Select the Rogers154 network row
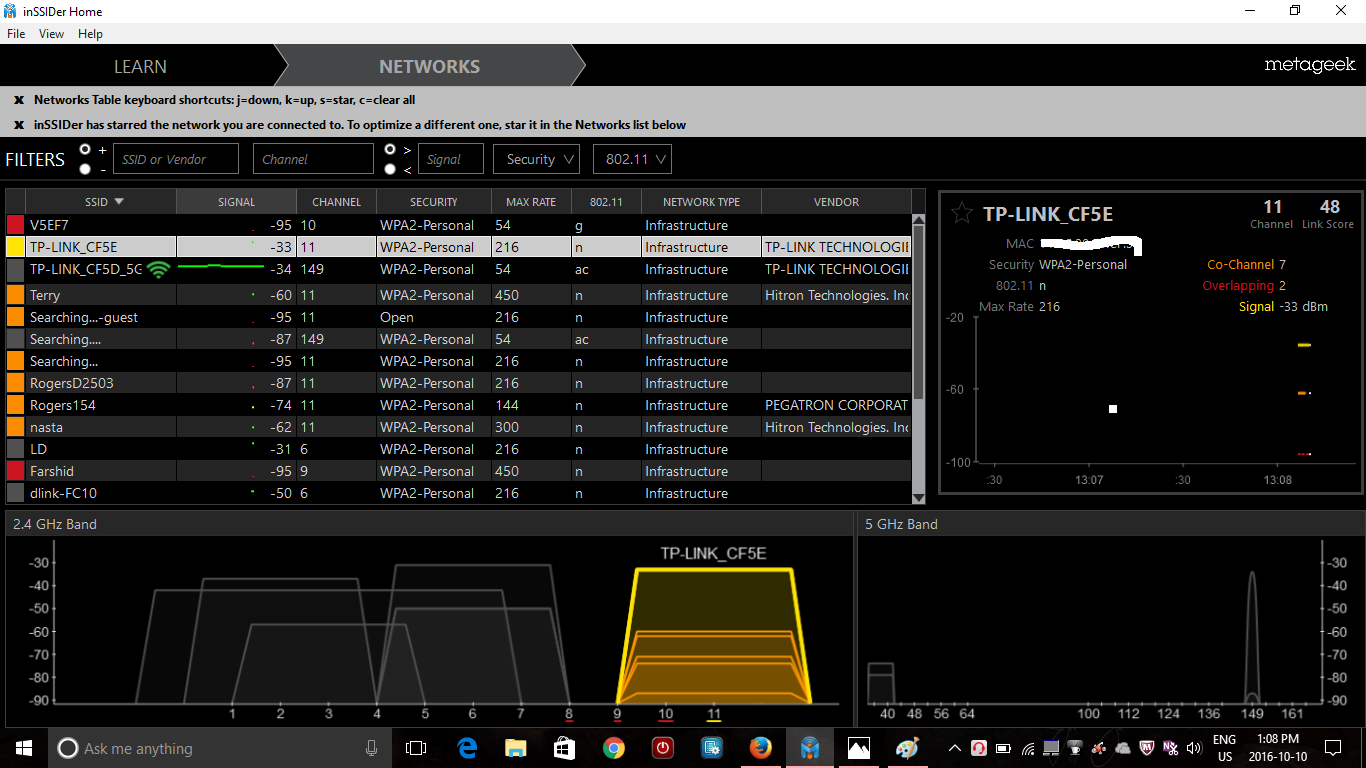Viewport: 1366px width, 768px height. [459, 405]
